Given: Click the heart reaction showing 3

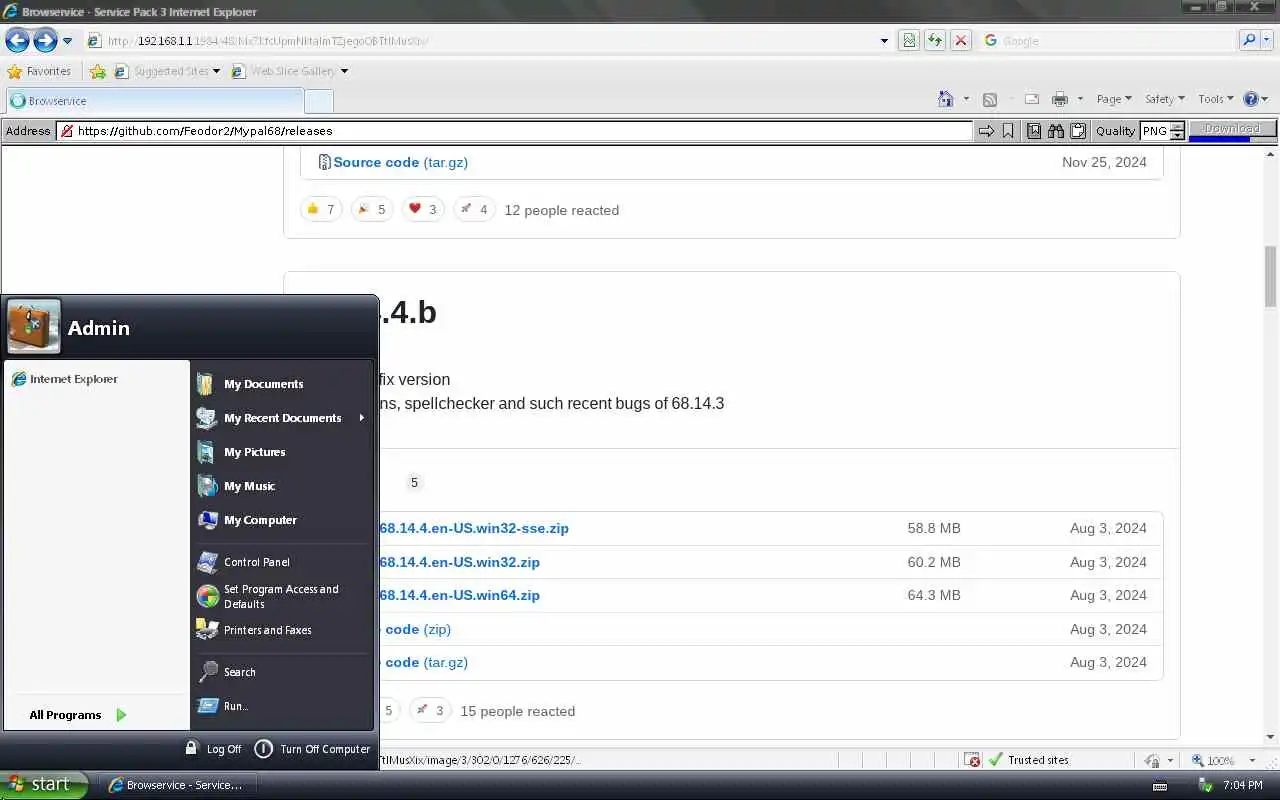Looking at the screenshot, I should click(423, 209).
